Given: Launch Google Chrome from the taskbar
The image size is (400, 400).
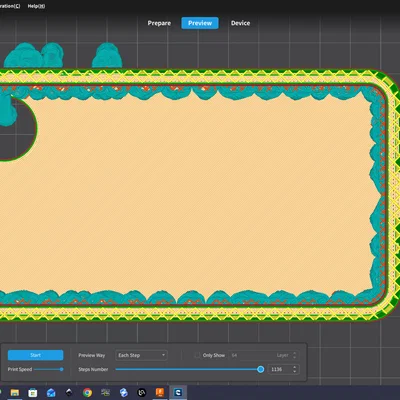Looking at the screenshot, I should [87, 393].
